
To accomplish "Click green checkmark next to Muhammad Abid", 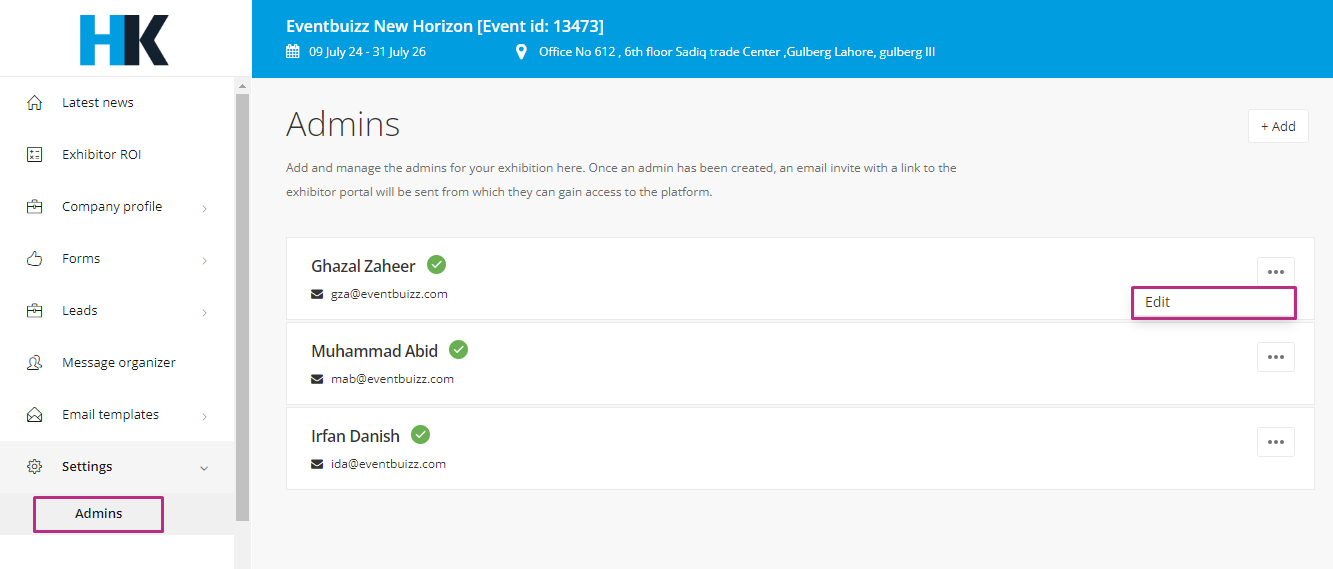I will tap(458, 350).
